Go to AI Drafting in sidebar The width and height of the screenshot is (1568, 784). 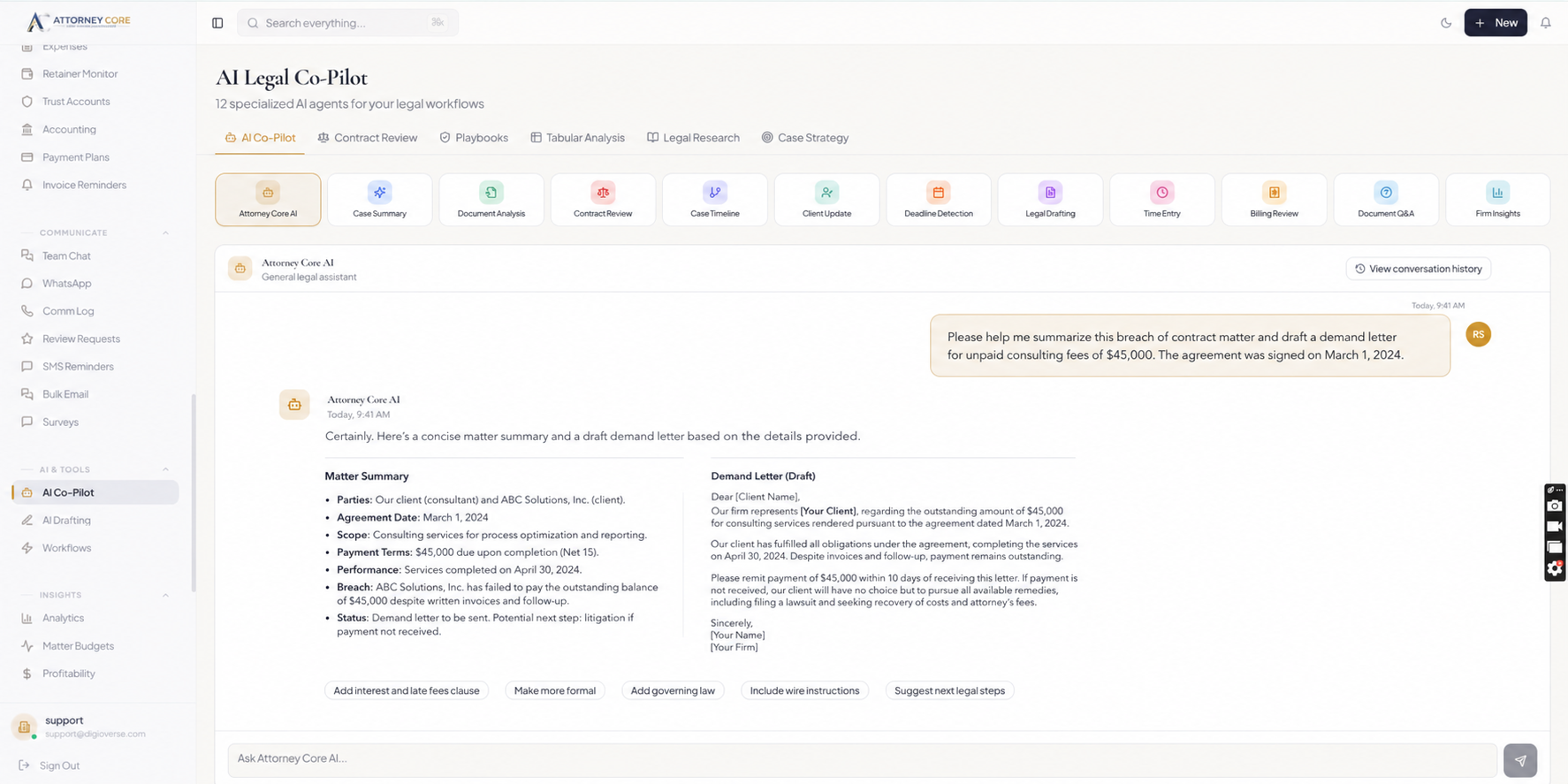(x=97, y=521)
